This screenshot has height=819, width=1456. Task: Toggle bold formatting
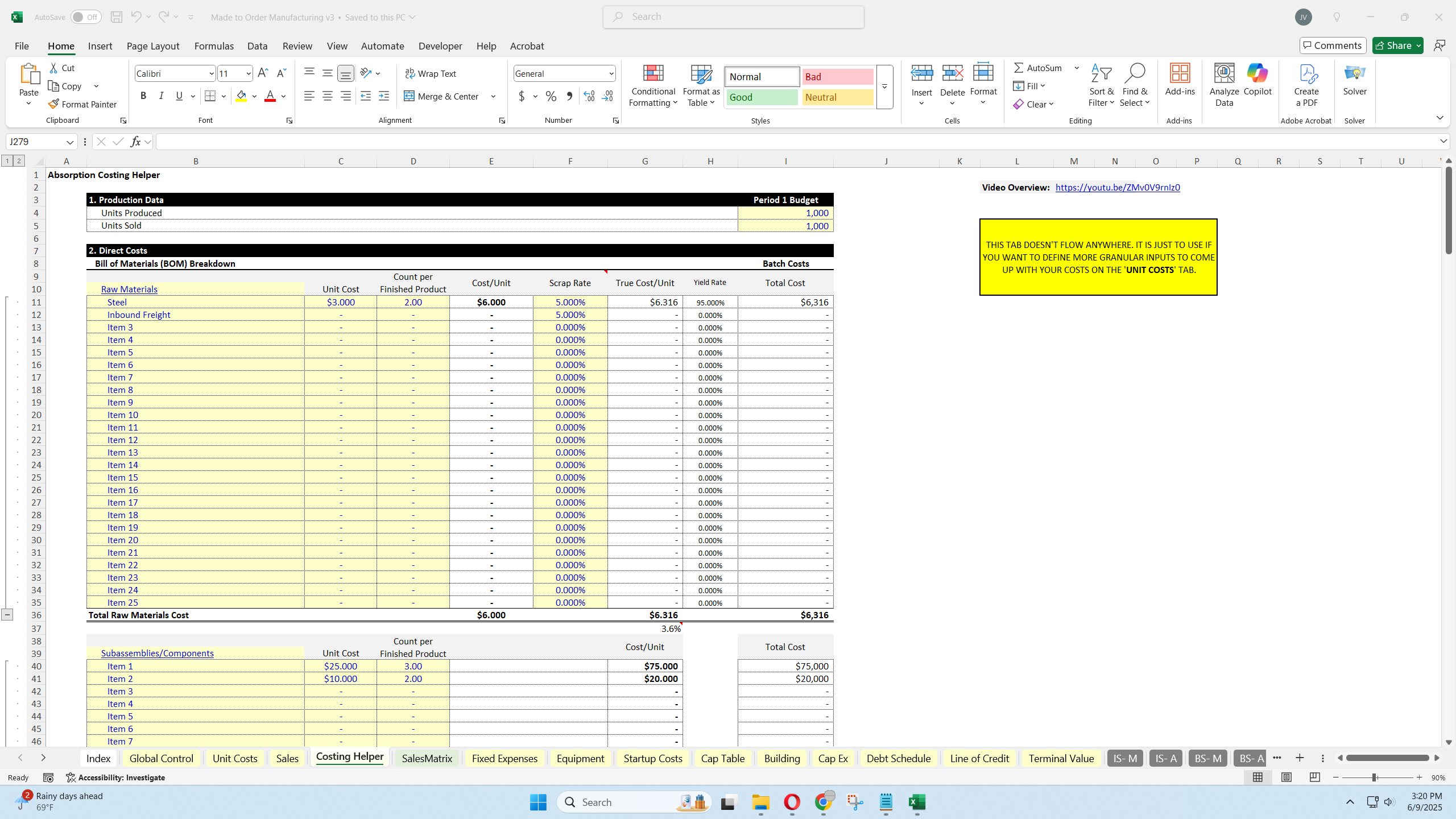point(143,96)
